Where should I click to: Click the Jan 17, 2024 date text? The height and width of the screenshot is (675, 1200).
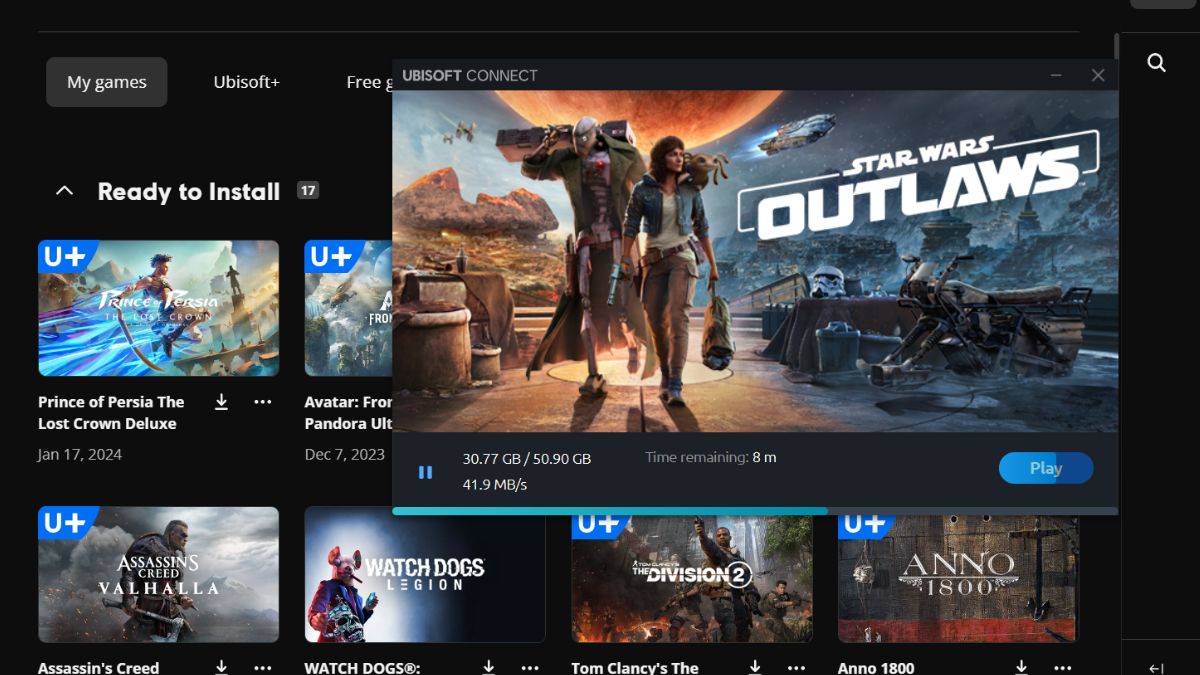coord(80,454)
